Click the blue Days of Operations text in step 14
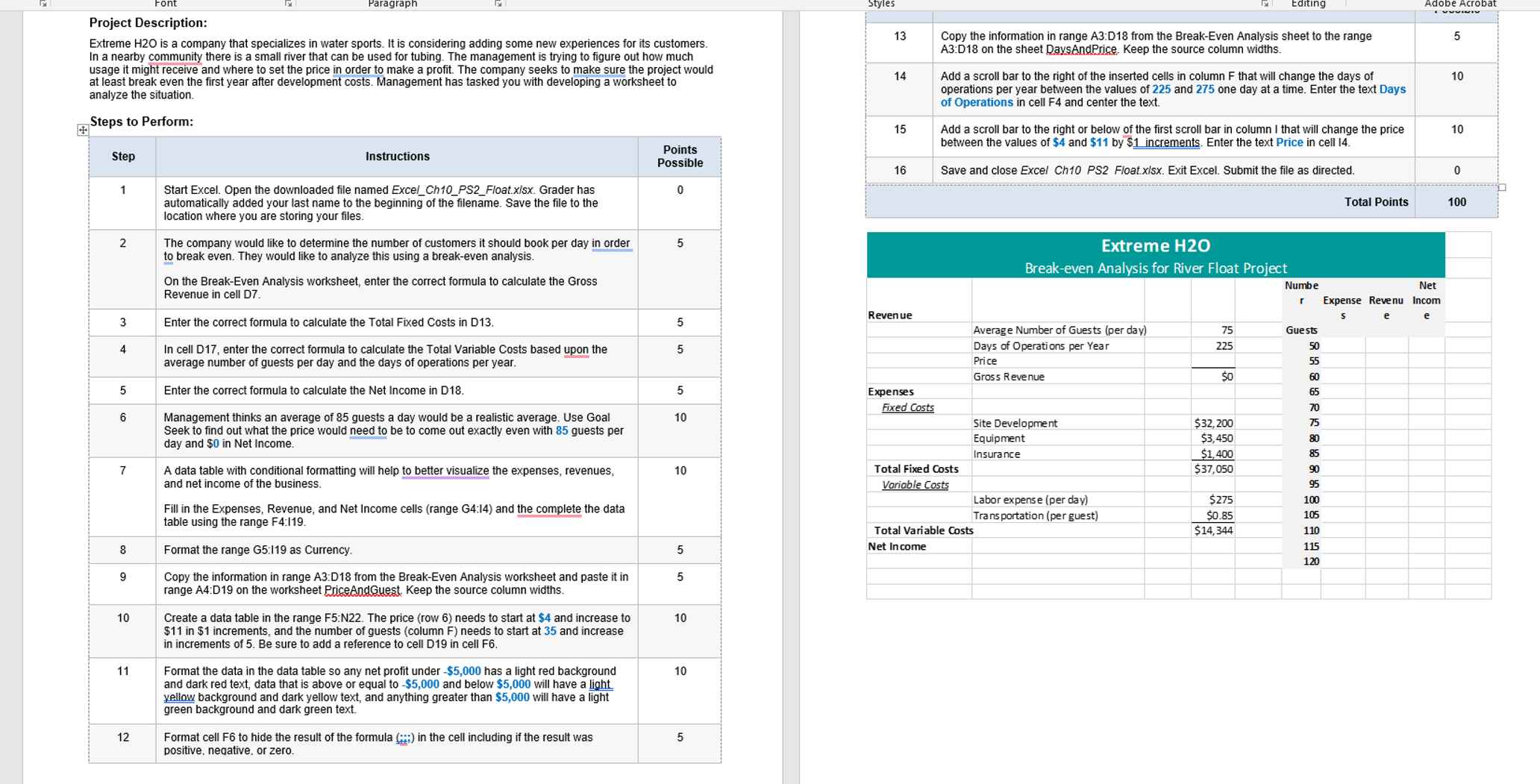The height and width of the screenshot is (784, 1540). [1173, 95]
